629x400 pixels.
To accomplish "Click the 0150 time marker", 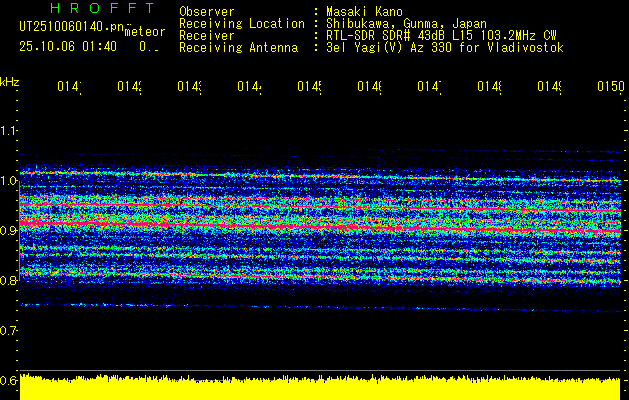I will pyautogui.click(x=609, y=88).
